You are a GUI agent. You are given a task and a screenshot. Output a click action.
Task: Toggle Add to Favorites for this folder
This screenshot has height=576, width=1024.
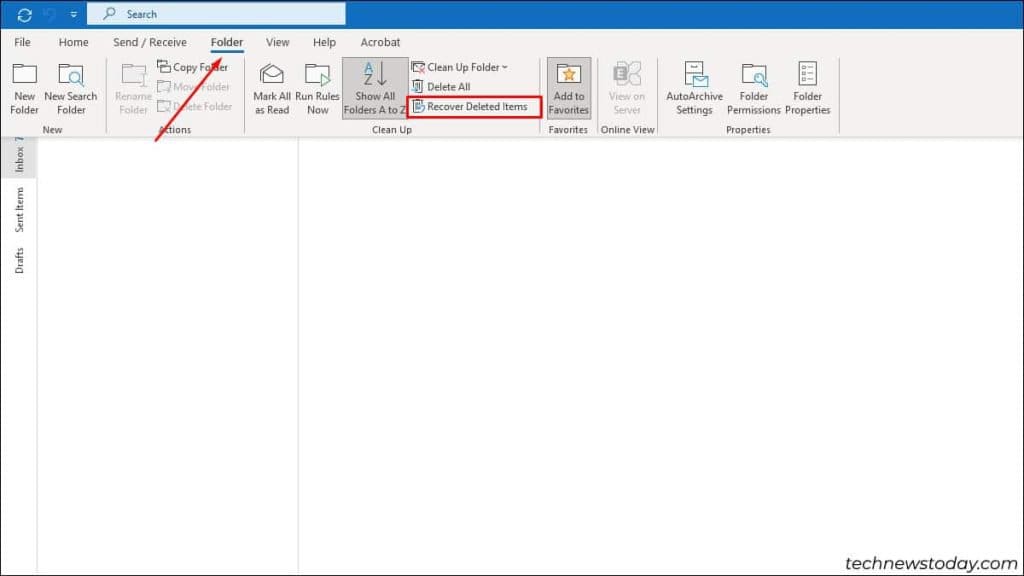tap(568, 88)
